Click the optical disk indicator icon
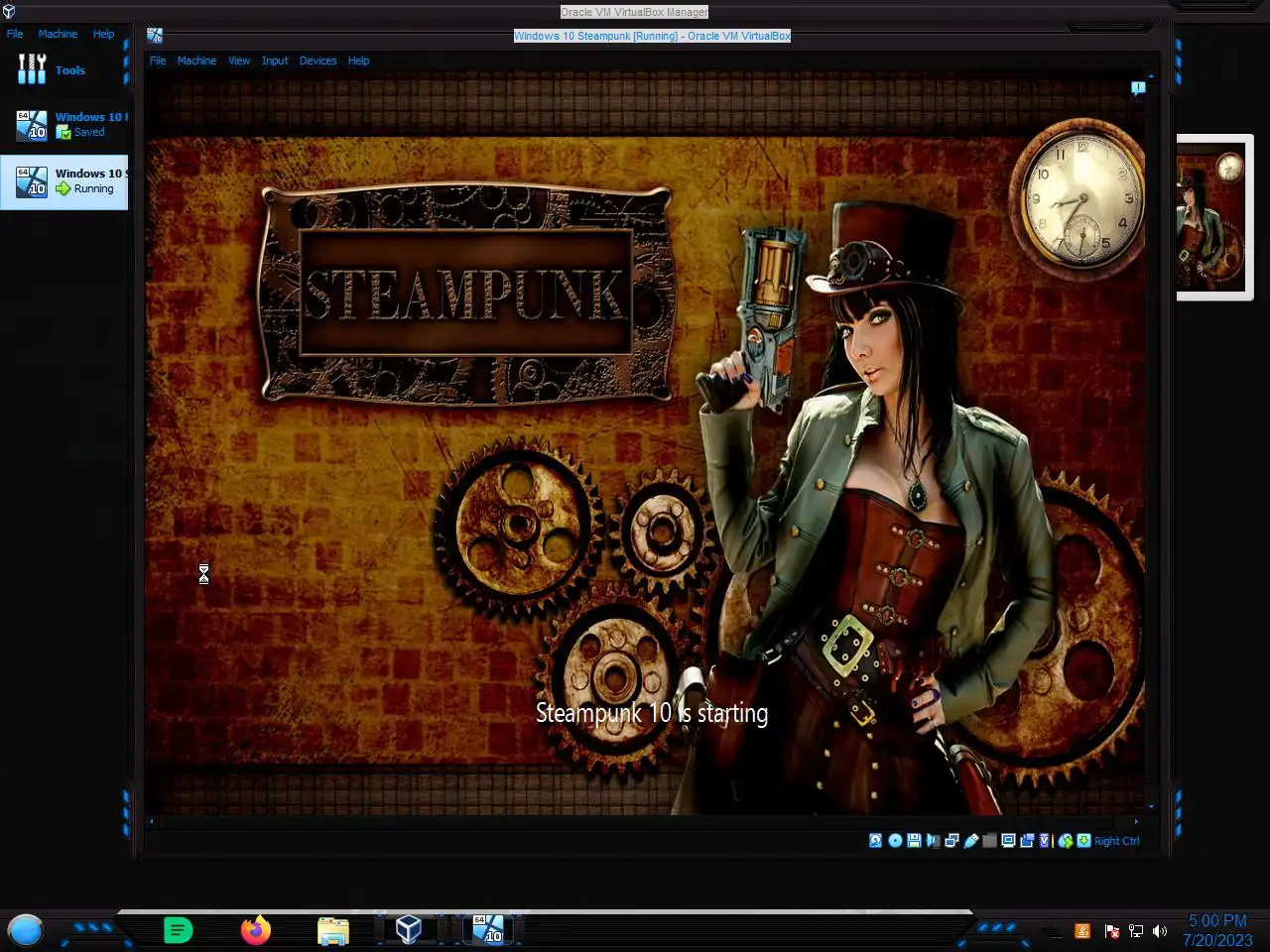Screen dimensions: 1270x952 click(x=895, y=840)
